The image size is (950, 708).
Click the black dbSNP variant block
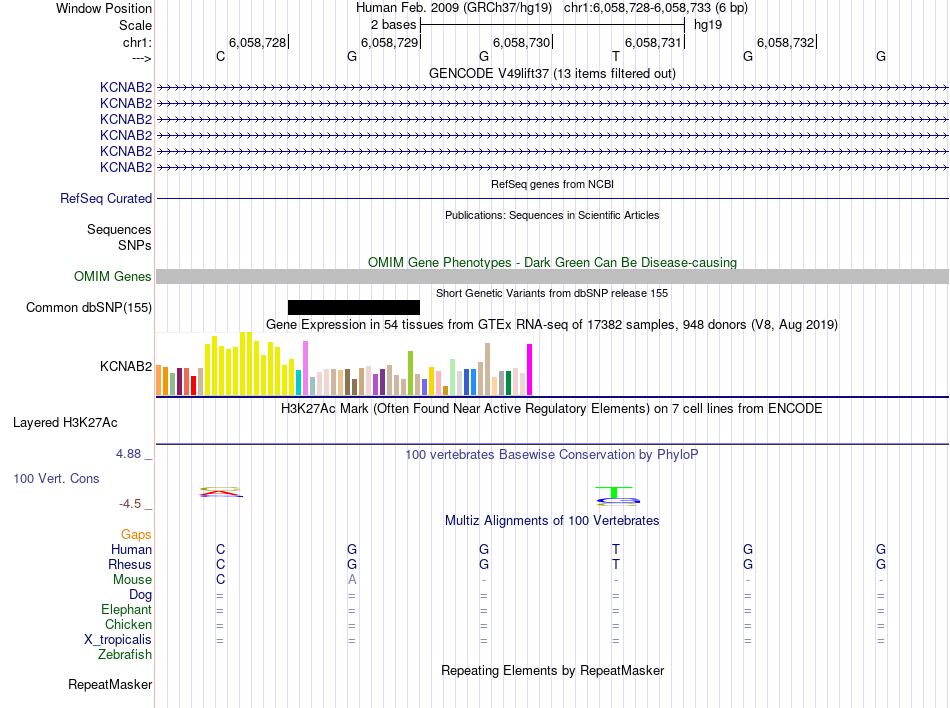pos(354,308)
